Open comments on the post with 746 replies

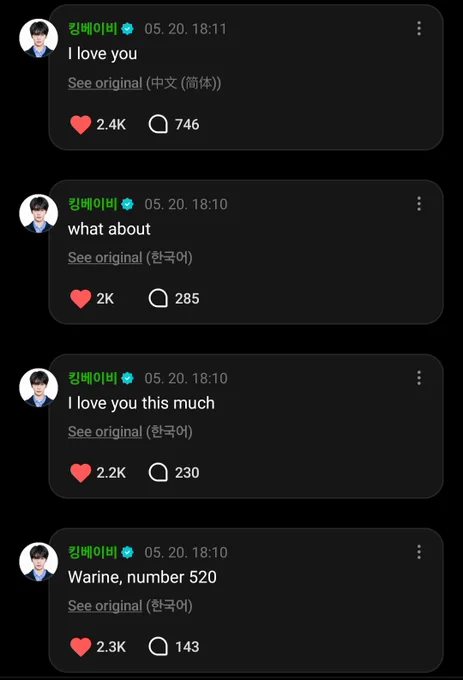click(x=158, y=124)
